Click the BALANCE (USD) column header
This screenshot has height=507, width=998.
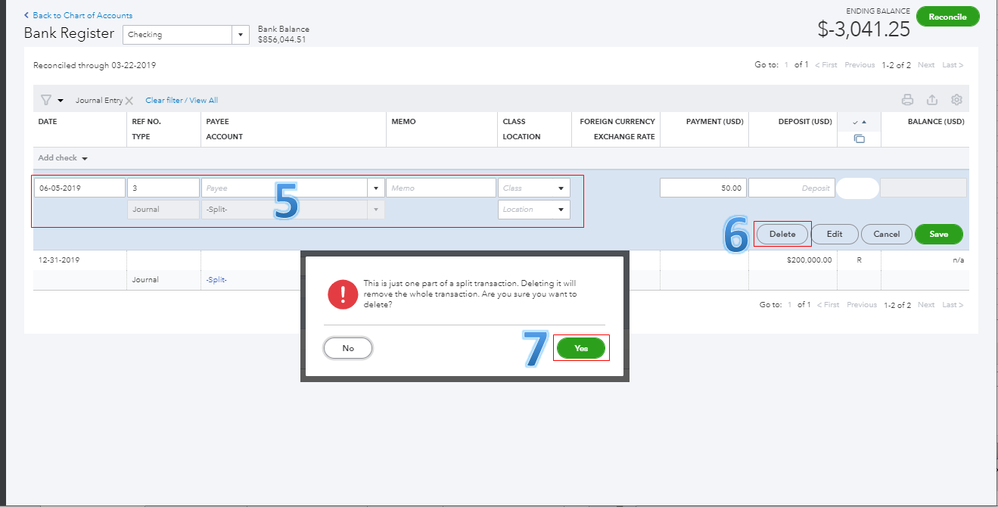point(936,122)
